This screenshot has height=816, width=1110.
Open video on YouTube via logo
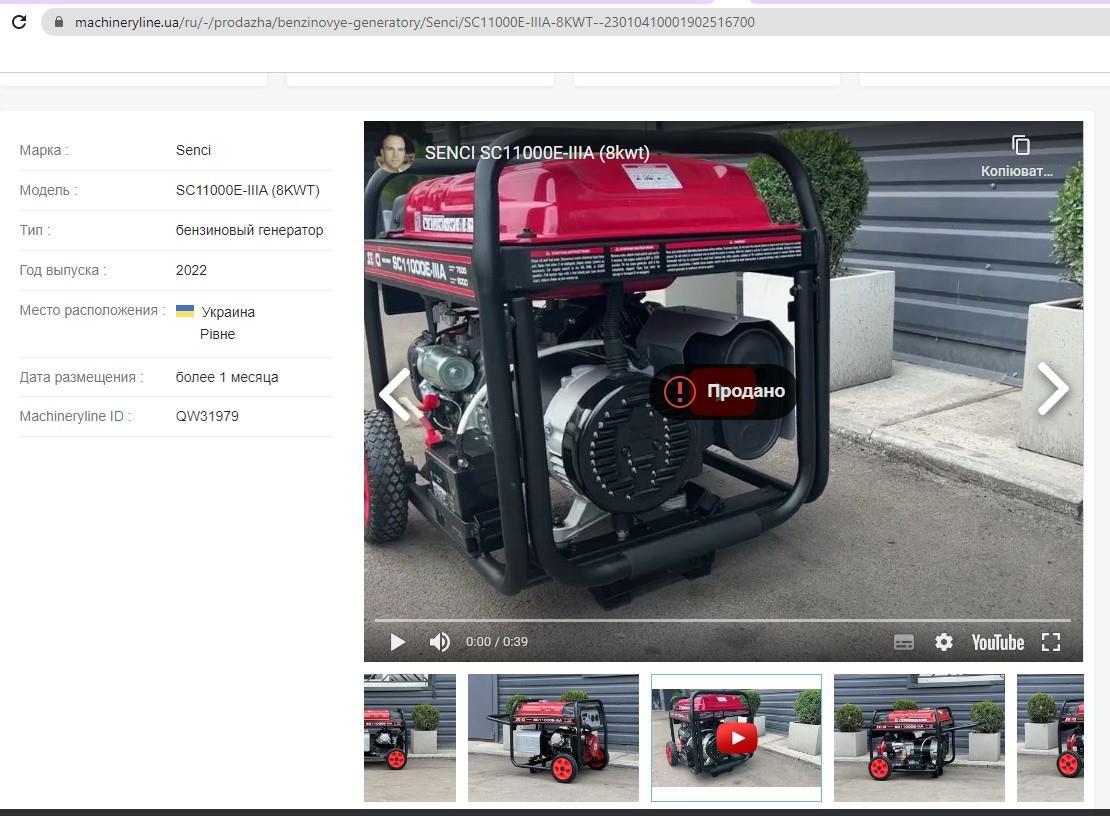coord(997,642)
